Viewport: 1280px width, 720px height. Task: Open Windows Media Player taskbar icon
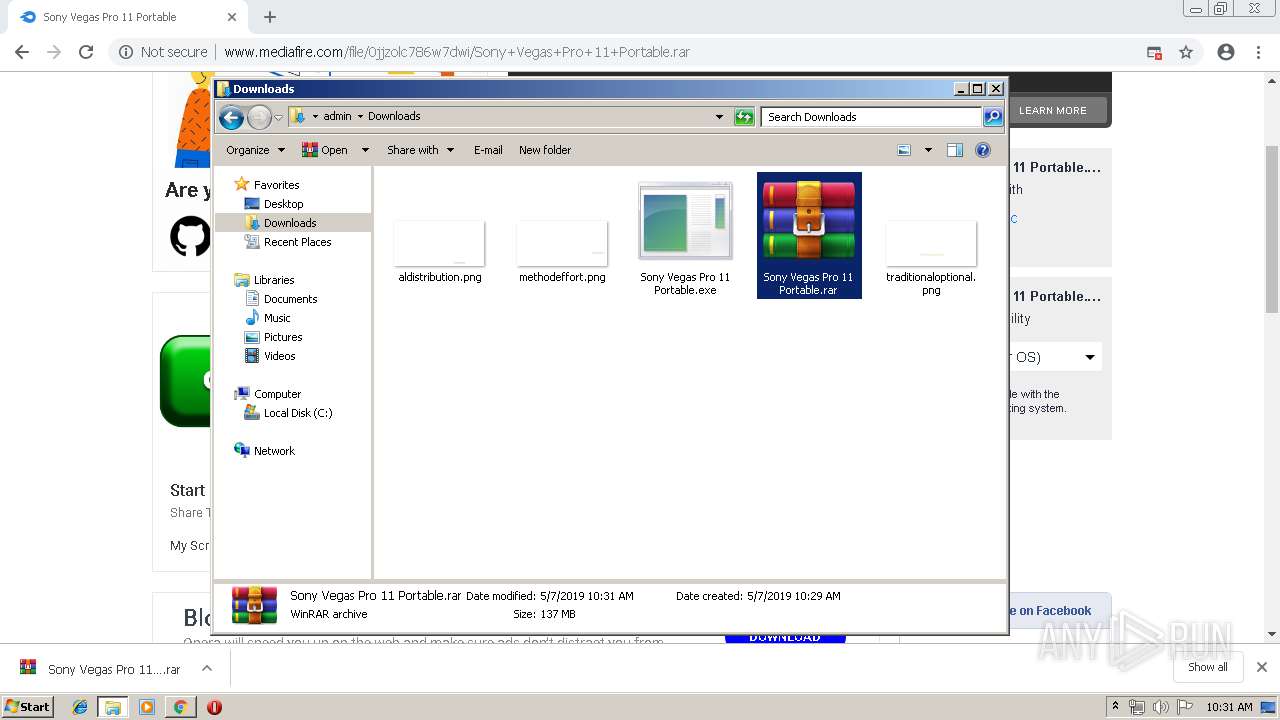(147, 707)
